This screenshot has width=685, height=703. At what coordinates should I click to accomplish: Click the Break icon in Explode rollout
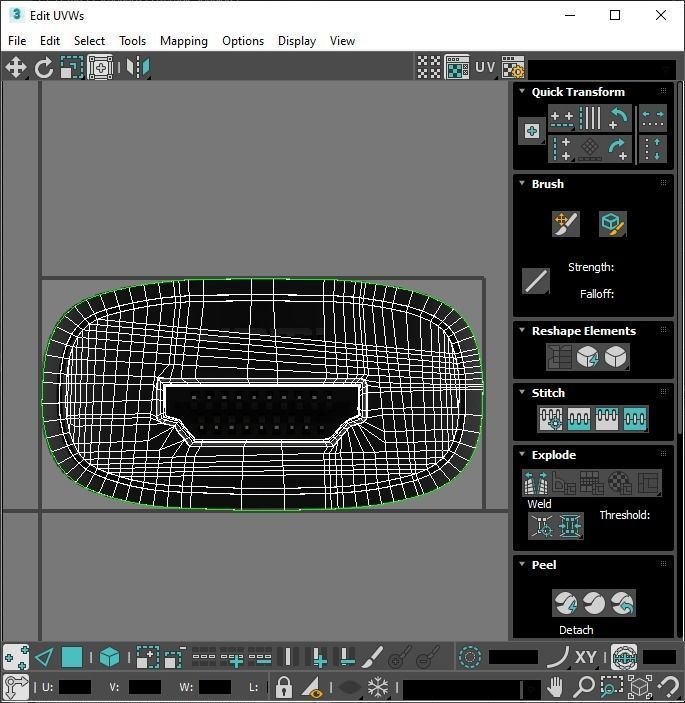[x=536, y=482]
